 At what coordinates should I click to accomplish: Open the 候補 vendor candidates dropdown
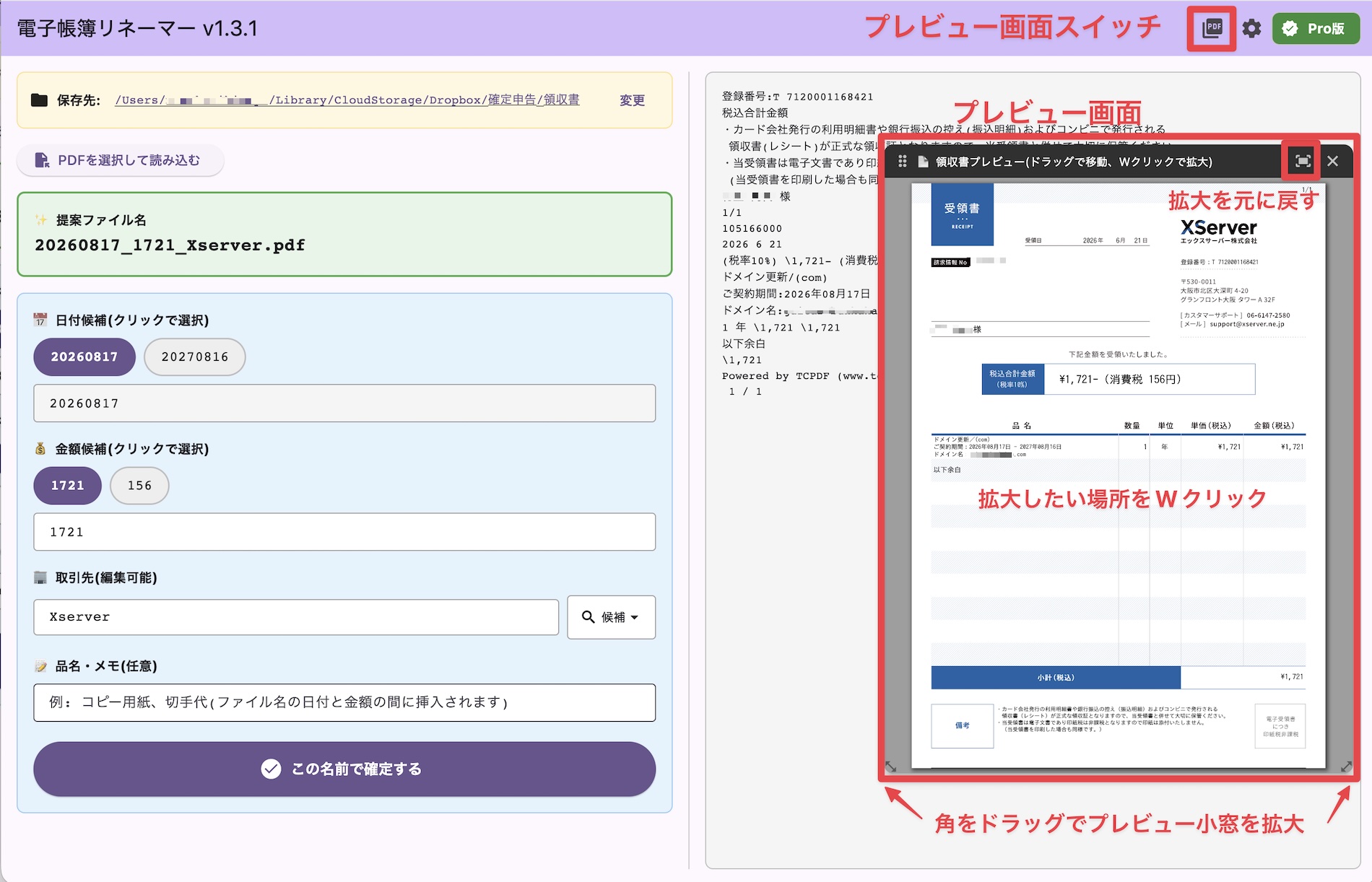[x=612, y=617]
